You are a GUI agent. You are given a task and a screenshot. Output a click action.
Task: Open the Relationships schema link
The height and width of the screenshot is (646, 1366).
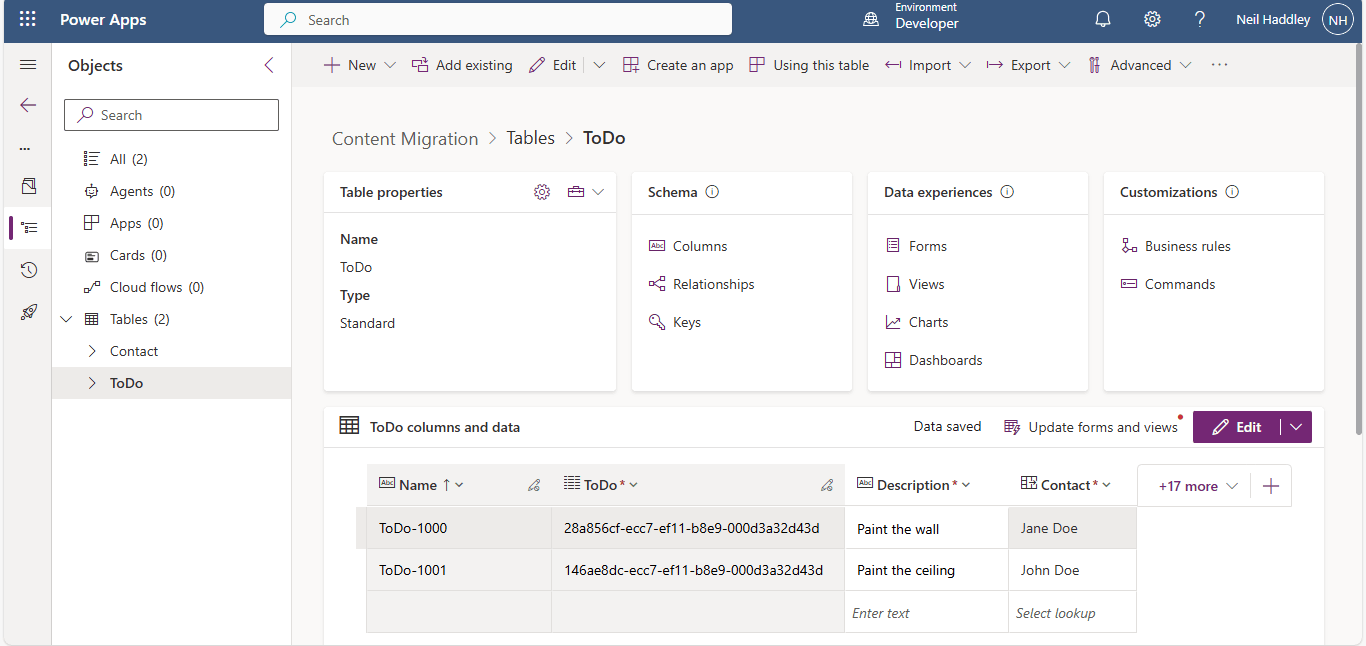pyautogui.click(x=713, y=284)
